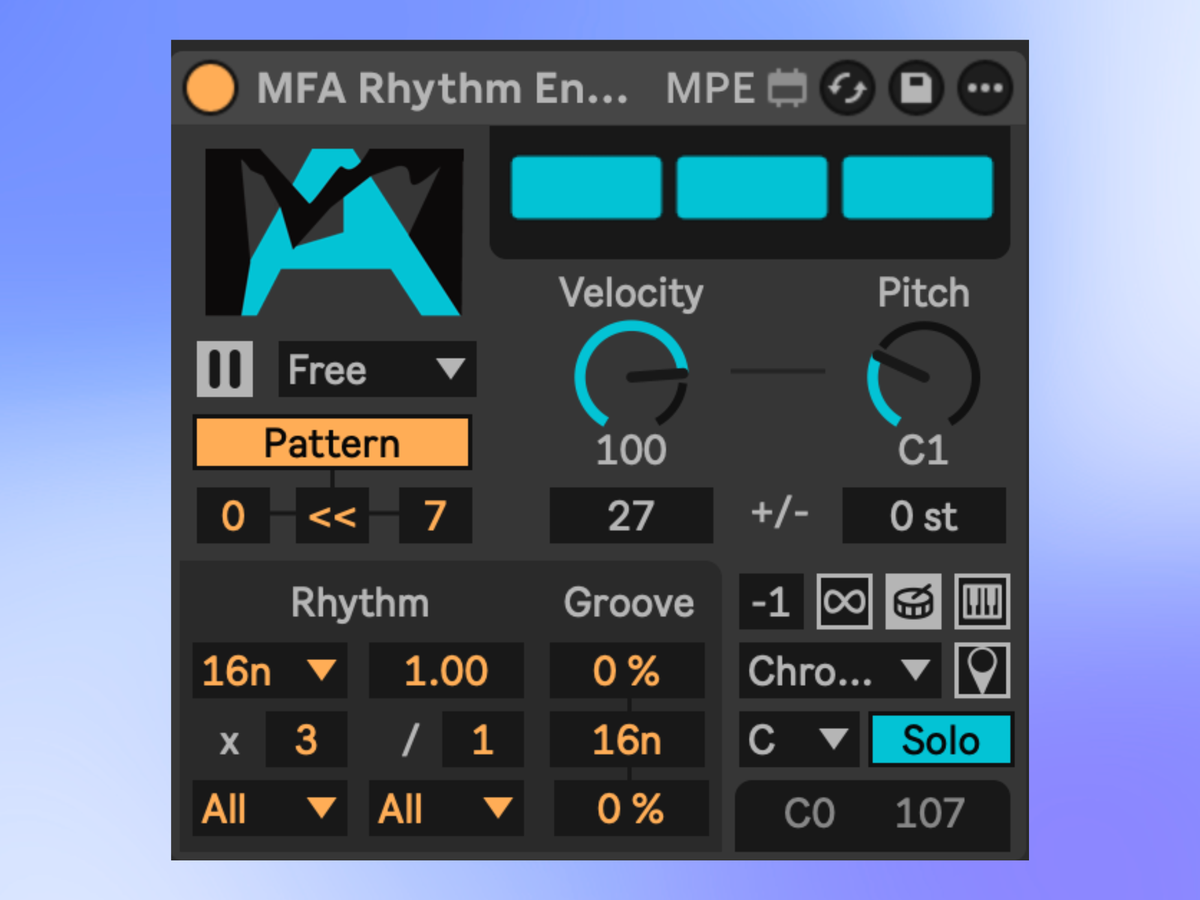Toggle the pause button
Screen dimensions: 1200x900
(x=224, y=369)
